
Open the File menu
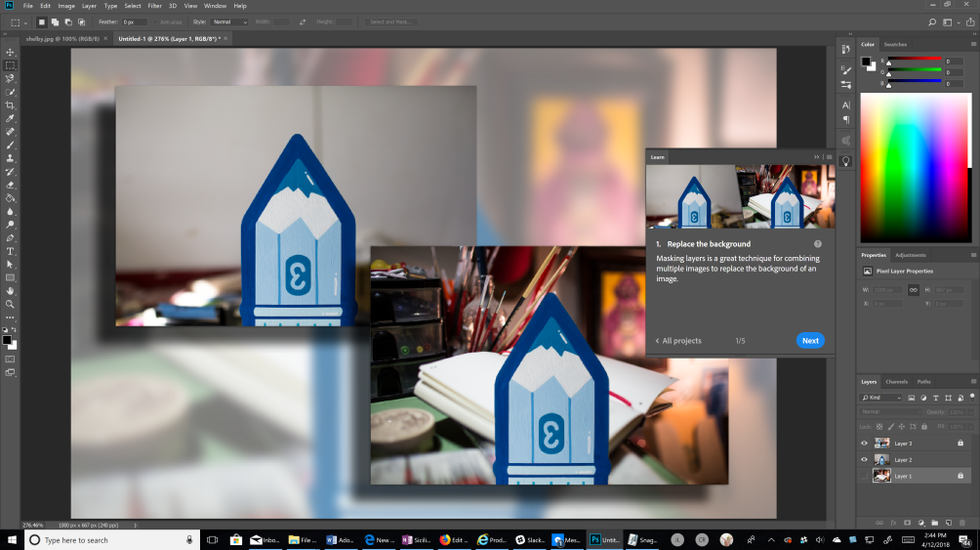(28, 6)
